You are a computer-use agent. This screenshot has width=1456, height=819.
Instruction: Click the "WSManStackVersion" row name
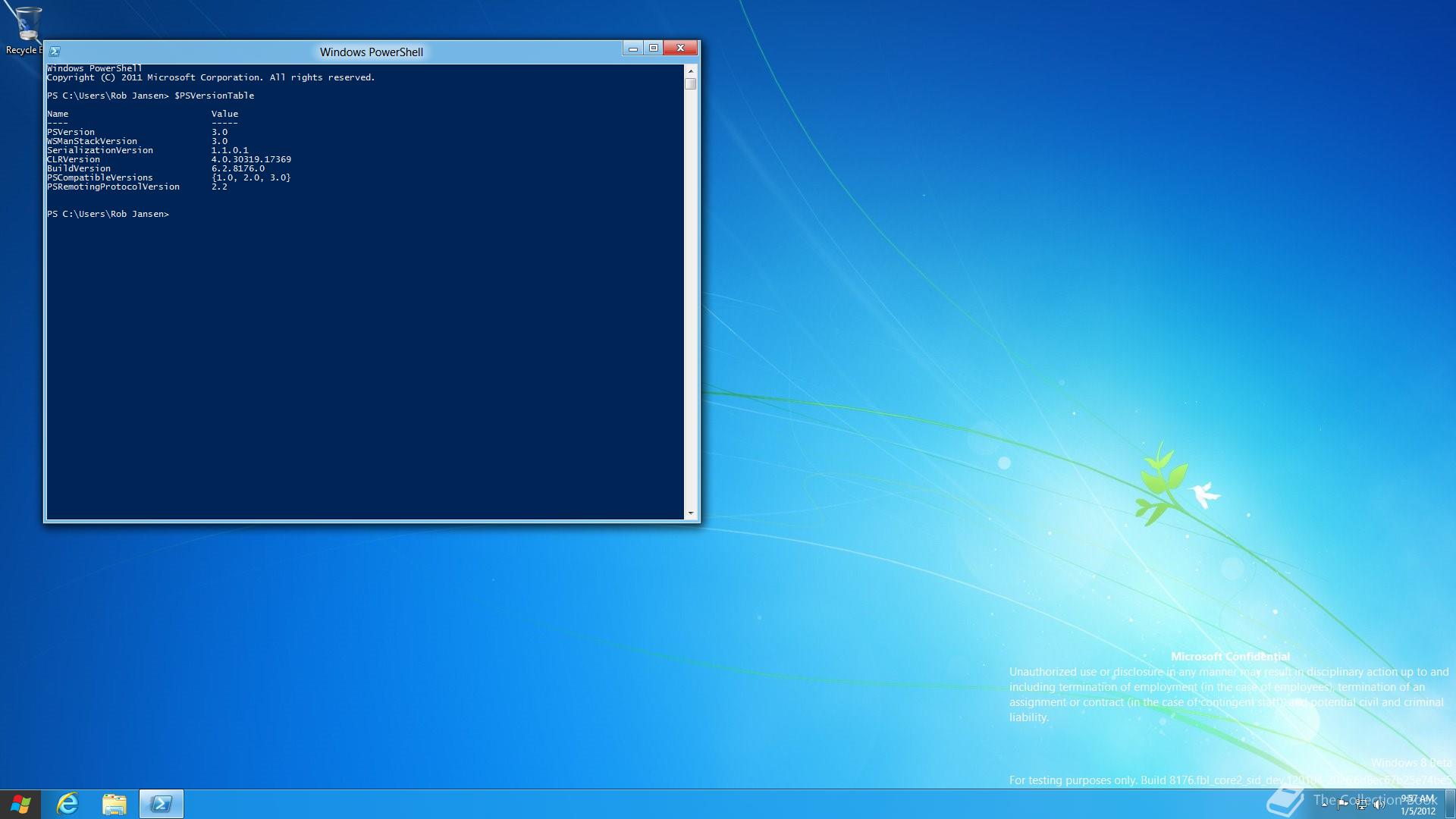tap(93, 141)
